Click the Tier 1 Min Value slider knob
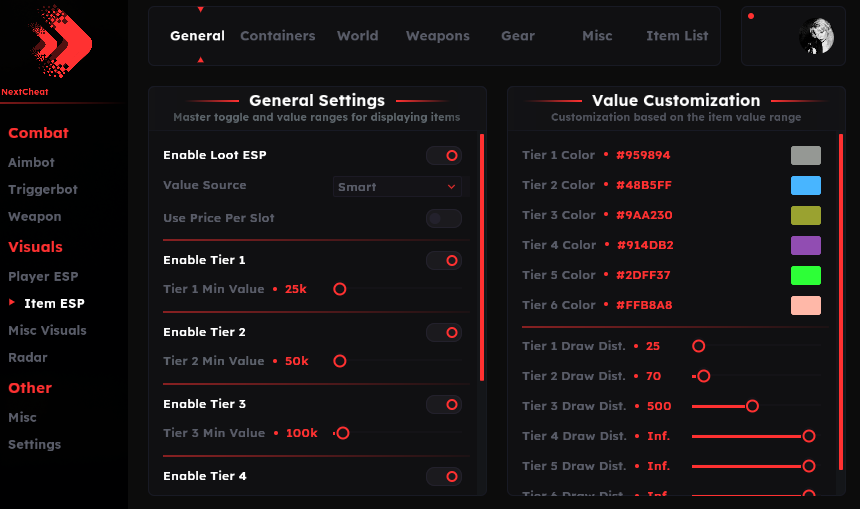This screenshot has height=509, width=860. point(340,289)
